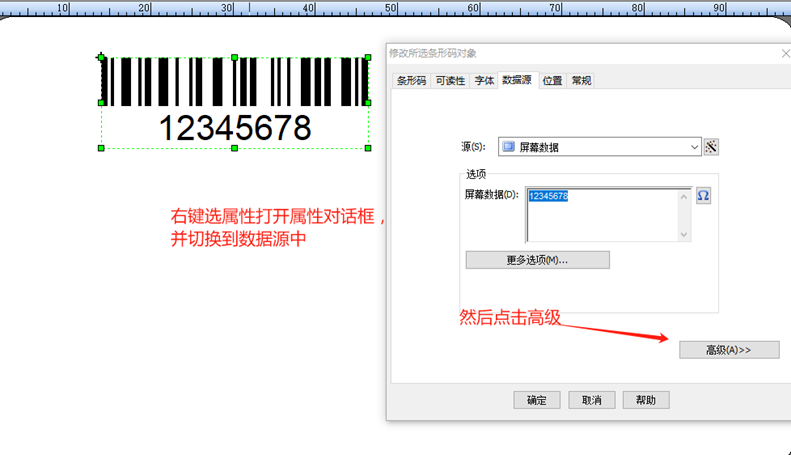Click scroll up arrow in screen data box

pyautogui.click(x=684, y=197)
